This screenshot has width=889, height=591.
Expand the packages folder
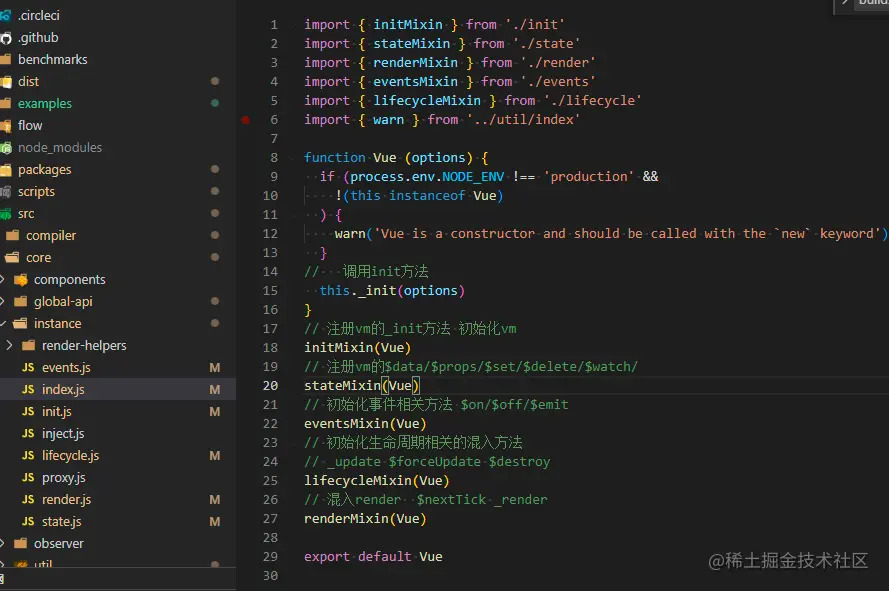[45, 170]
